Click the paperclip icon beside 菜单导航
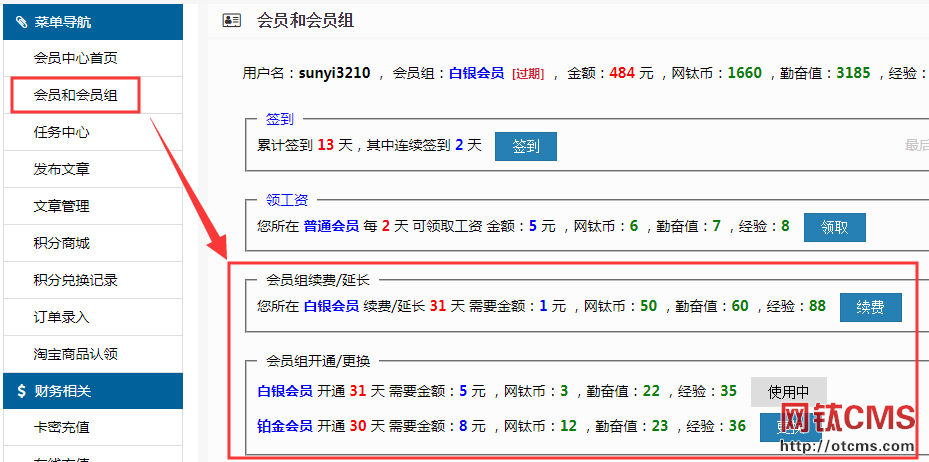 point(21,21)
